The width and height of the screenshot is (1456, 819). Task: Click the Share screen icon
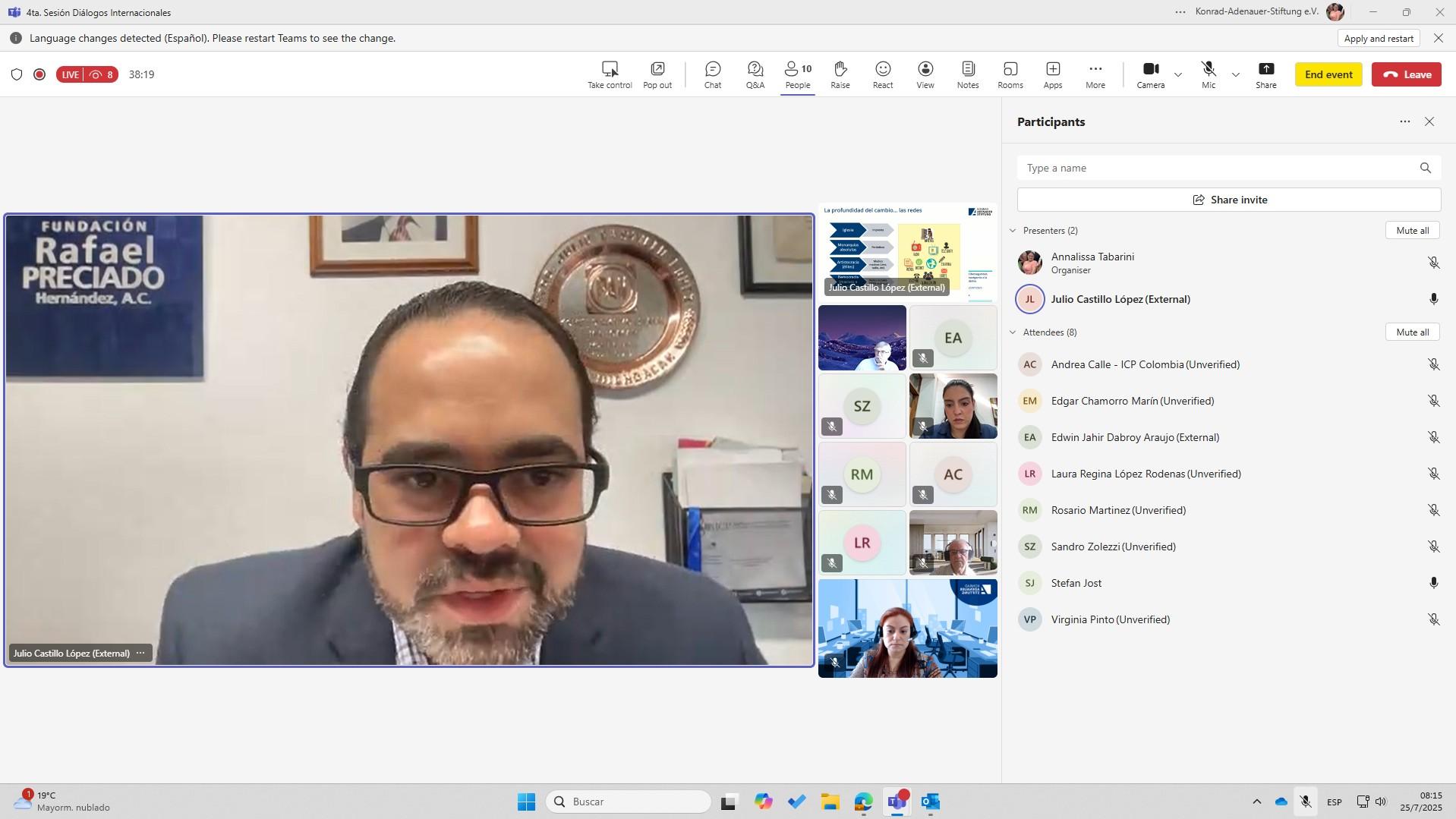click(1265, 74)
